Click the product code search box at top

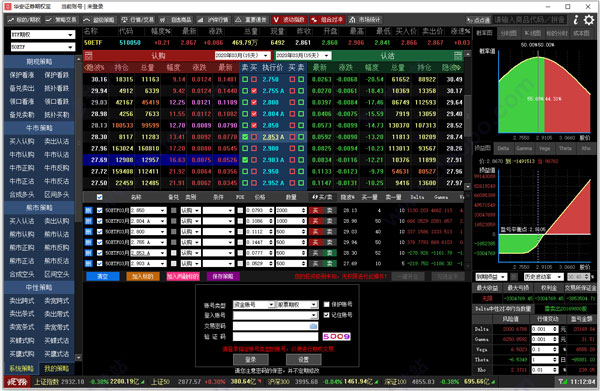529,20
